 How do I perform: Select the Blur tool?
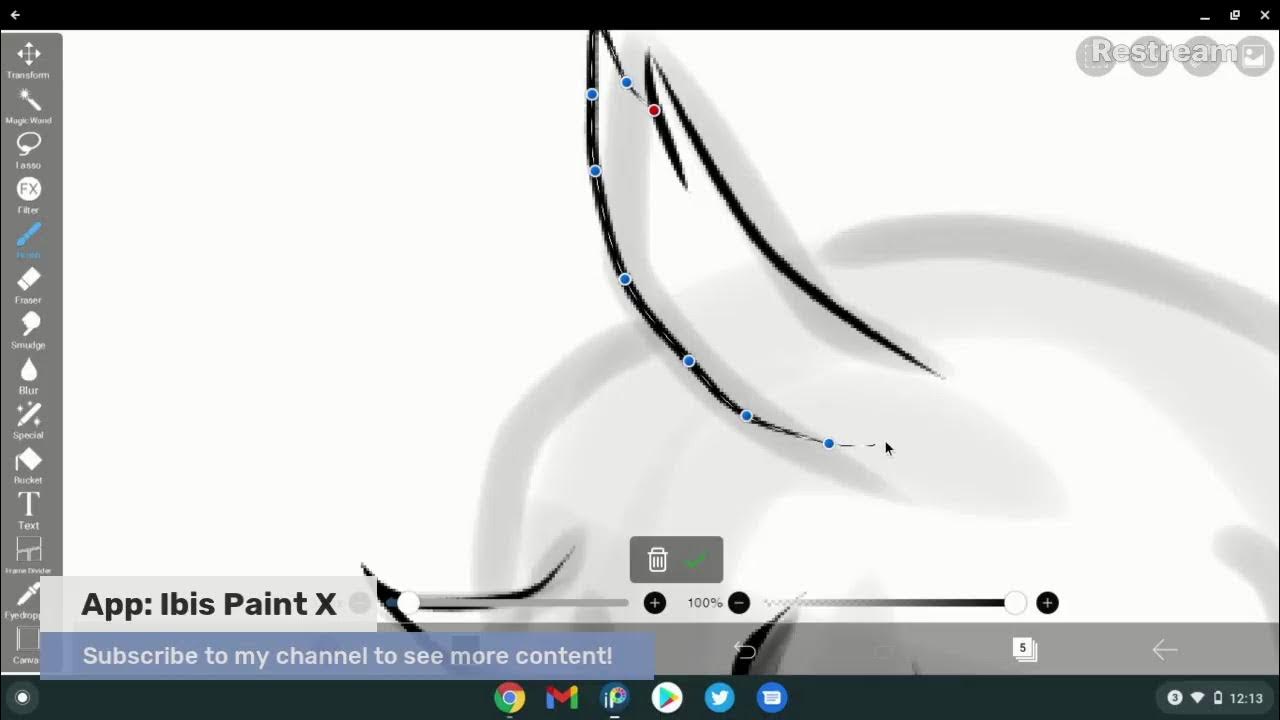(x=28, y=375)
